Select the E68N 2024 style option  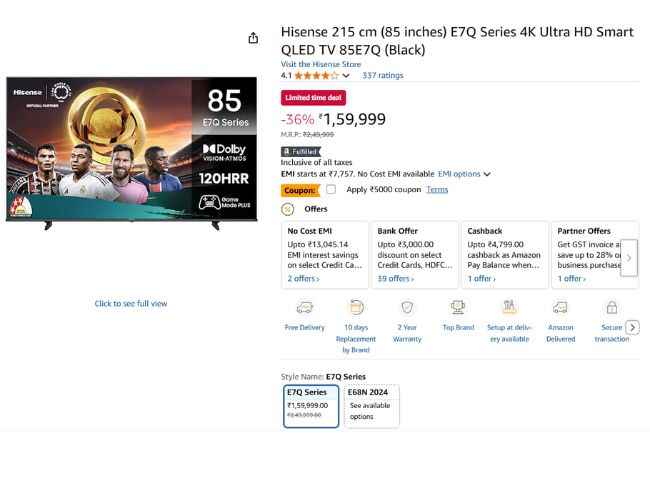click(371, 405)
